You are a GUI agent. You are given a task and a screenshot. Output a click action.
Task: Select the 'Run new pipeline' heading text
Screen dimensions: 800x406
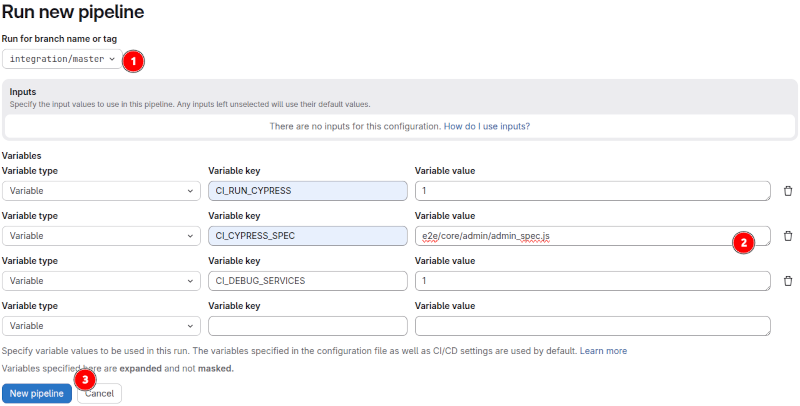pos(73,12)
